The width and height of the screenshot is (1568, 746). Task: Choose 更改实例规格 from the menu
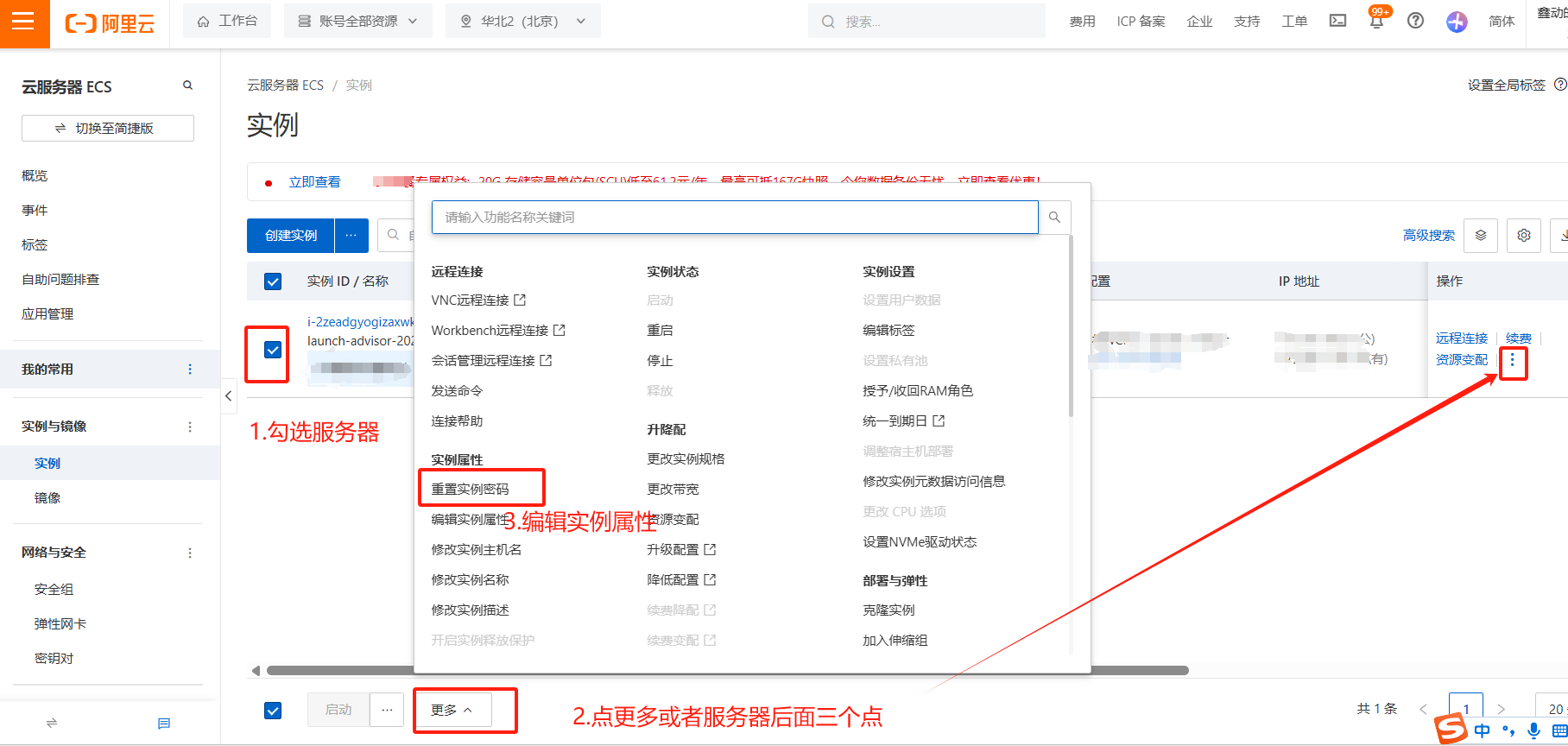tap(686, 458)
